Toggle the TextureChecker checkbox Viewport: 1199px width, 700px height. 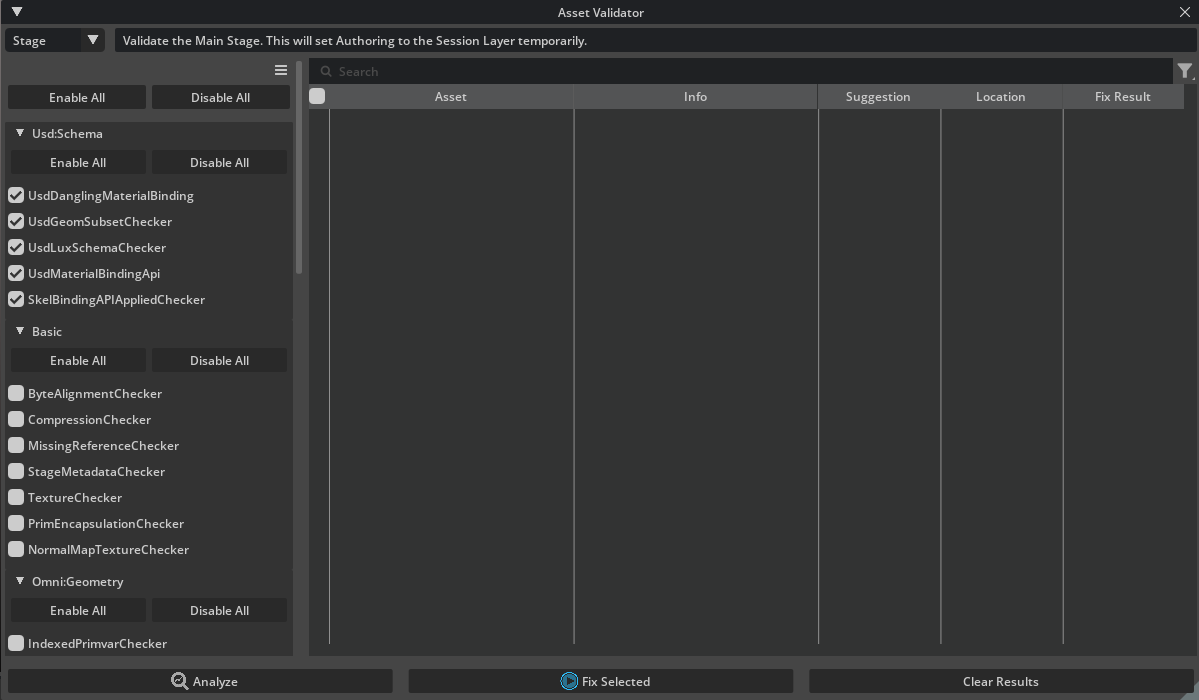(x=16, y=497)
